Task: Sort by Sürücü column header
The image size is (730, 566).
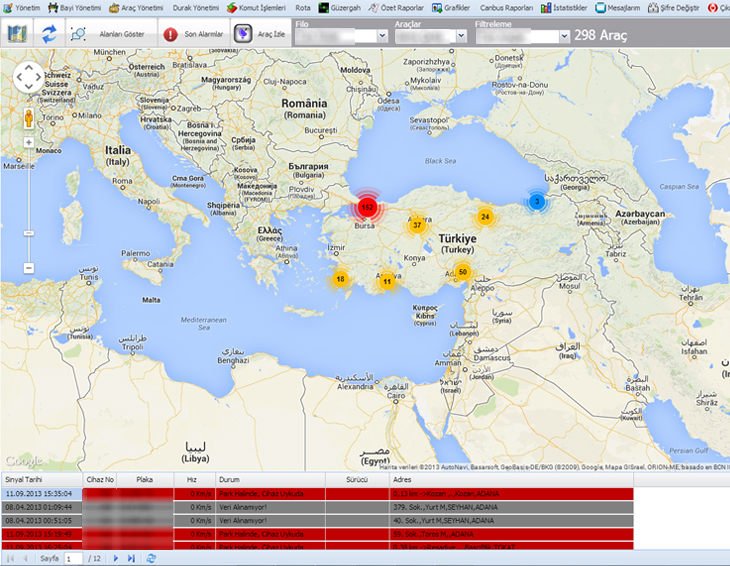Action: point(357,479)
